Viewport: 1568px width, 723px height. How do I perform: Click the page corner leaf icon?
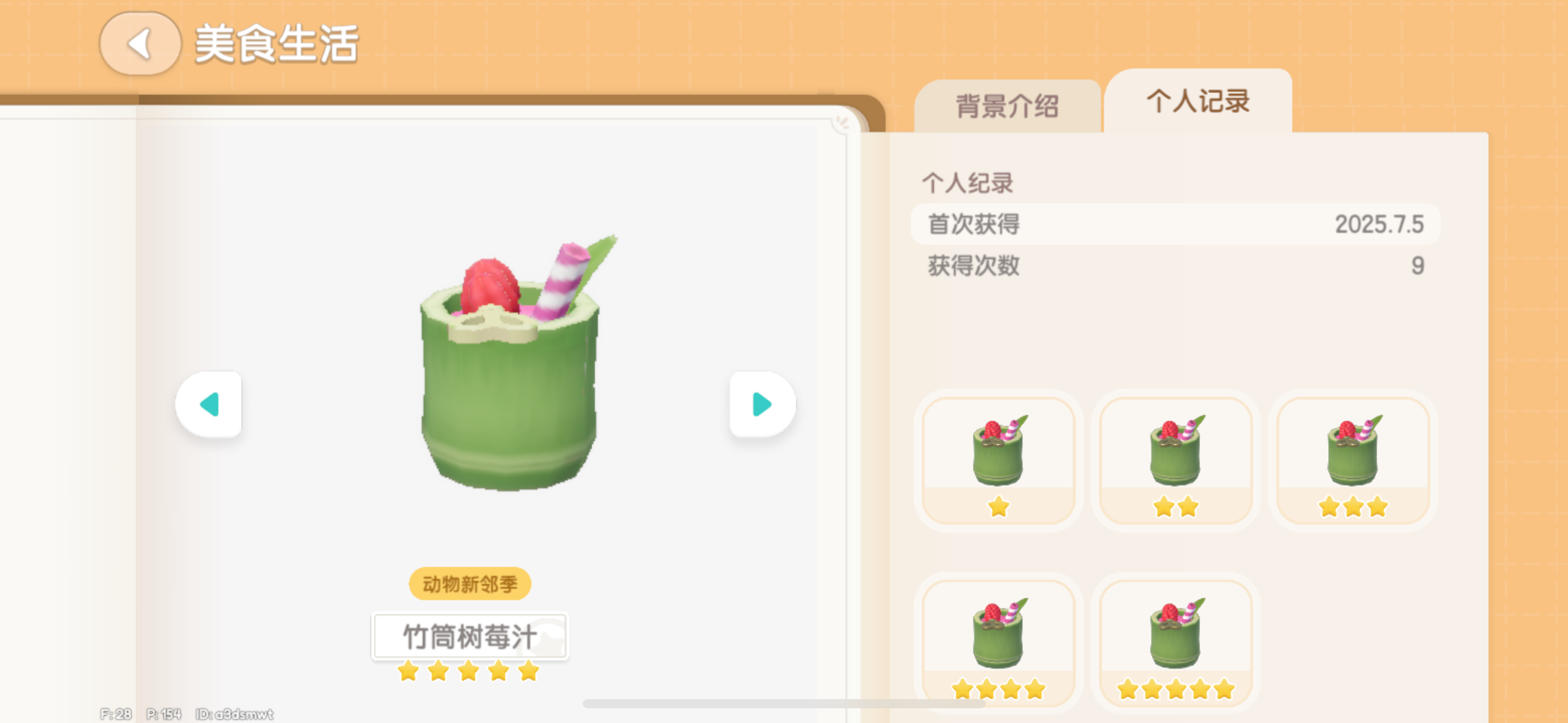point(843,122)
